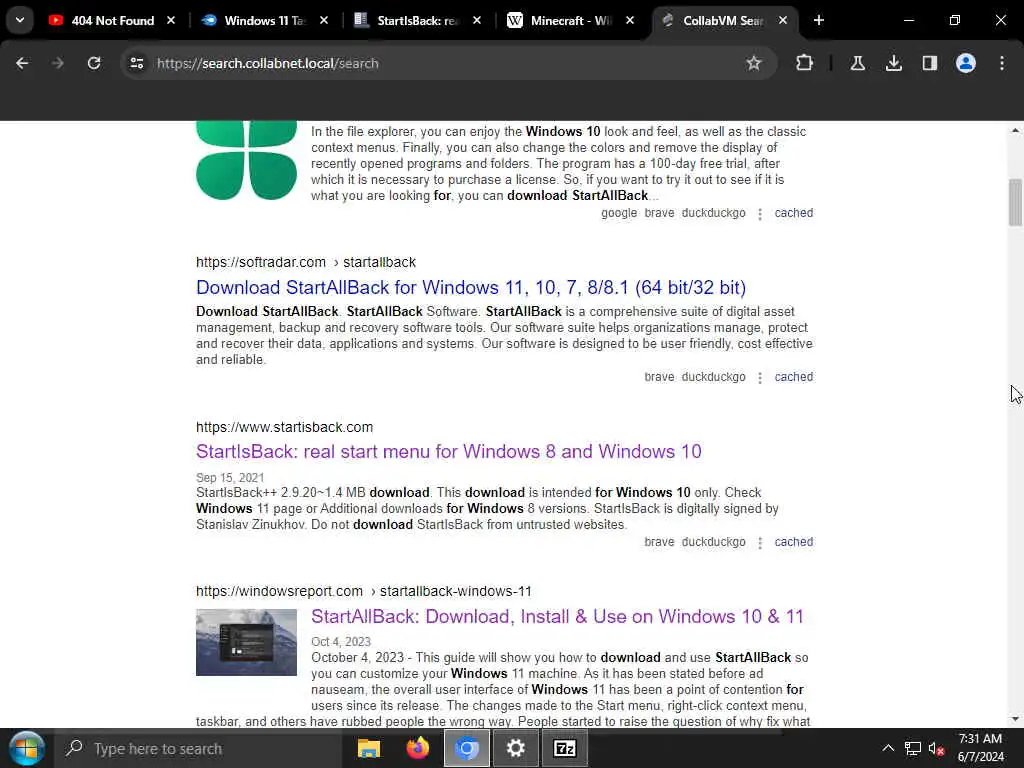This screenshot has height=768, width=1024.
Task: Open the Windows Start button
Action: 26,748
